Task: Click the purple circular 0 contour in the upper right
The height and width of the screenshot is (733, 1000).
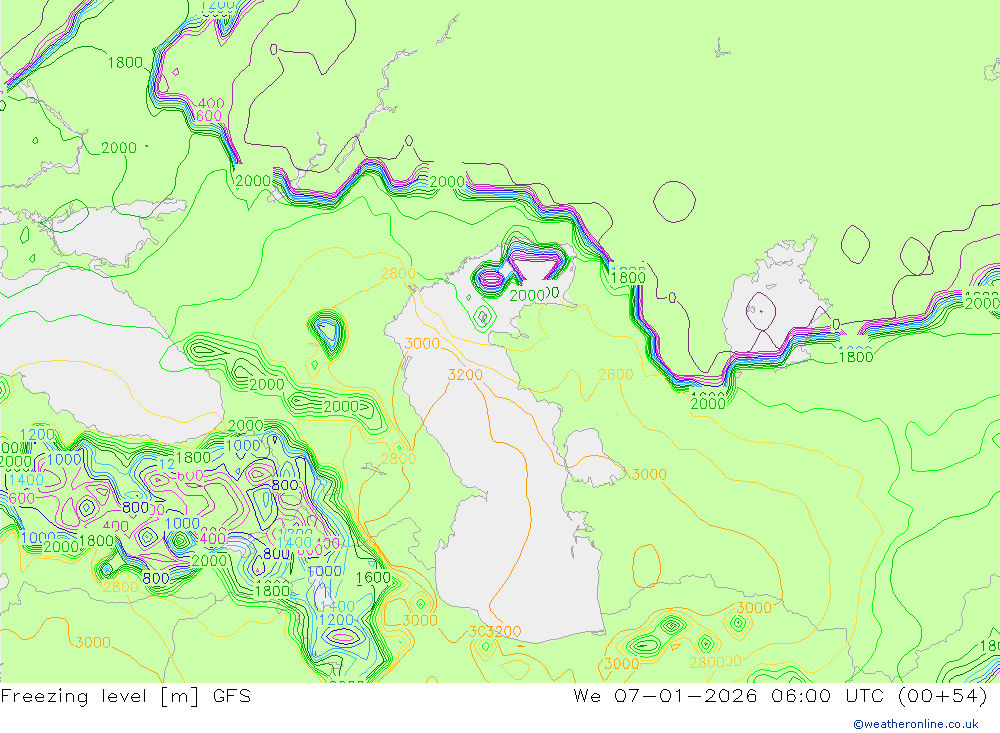Action: click(x=674, y=202)
